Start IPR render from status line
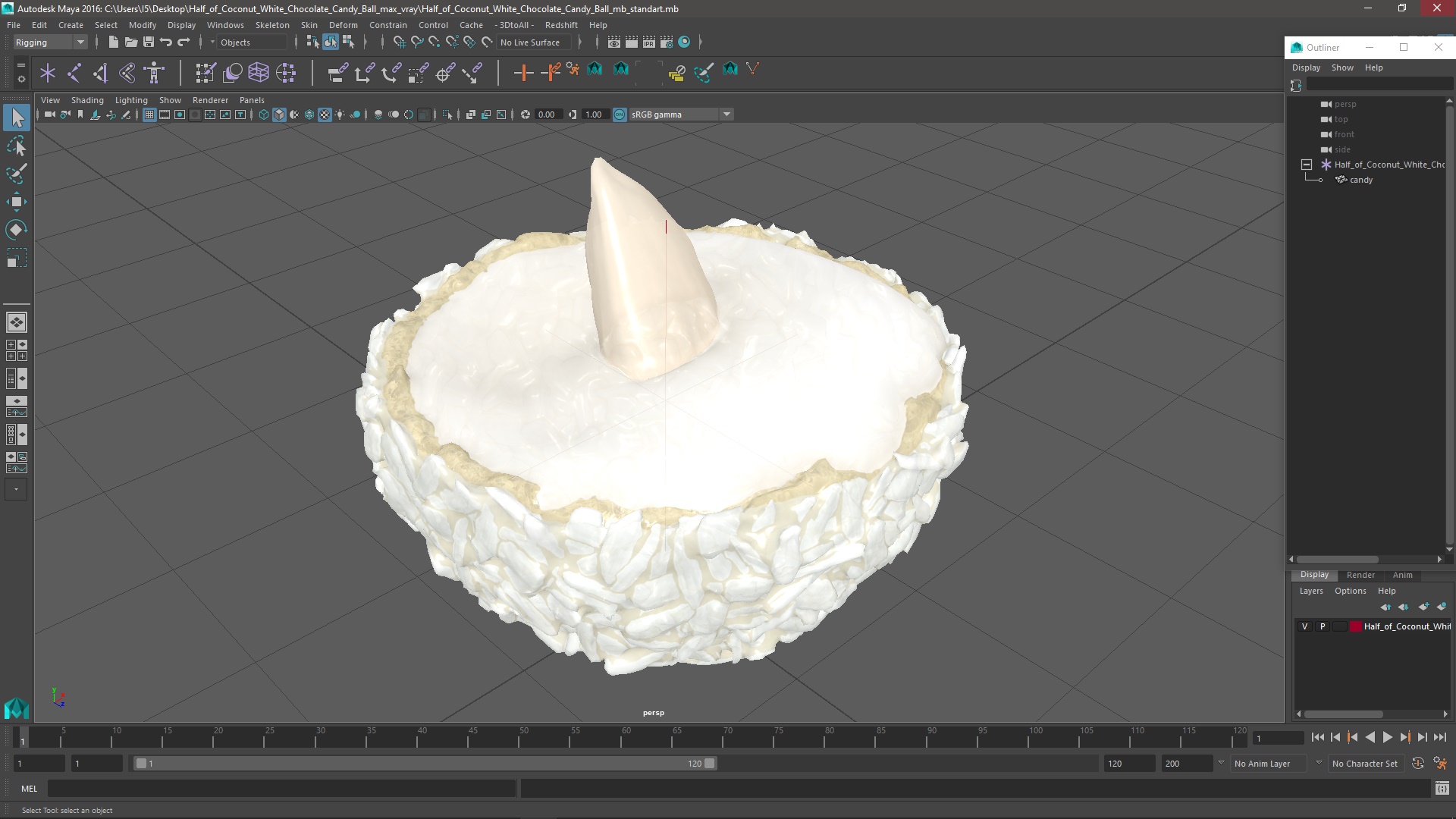Screen dimensions: 1456x819 649,42
